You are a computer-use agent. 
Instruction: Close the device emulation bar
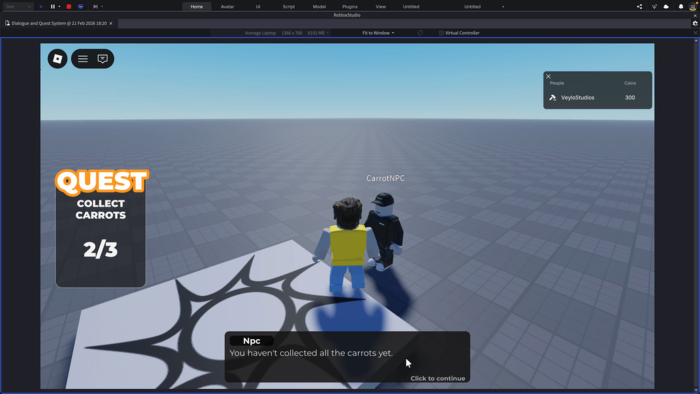click(695, 33)
